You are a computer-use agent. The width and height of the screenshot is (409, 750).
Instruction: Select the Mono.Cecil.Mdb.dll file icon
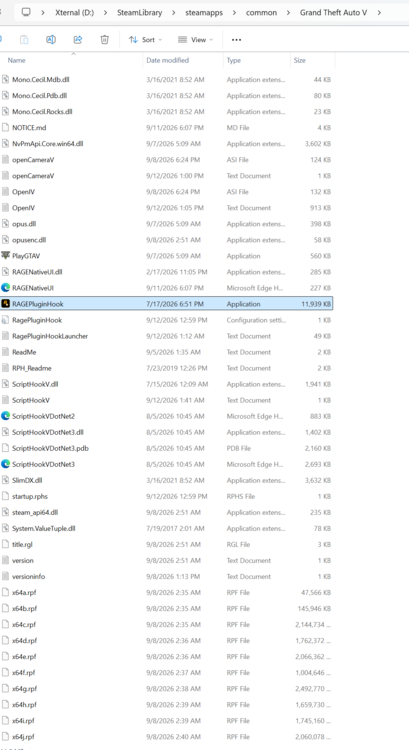pyautogui.click(x=6, y=79)
